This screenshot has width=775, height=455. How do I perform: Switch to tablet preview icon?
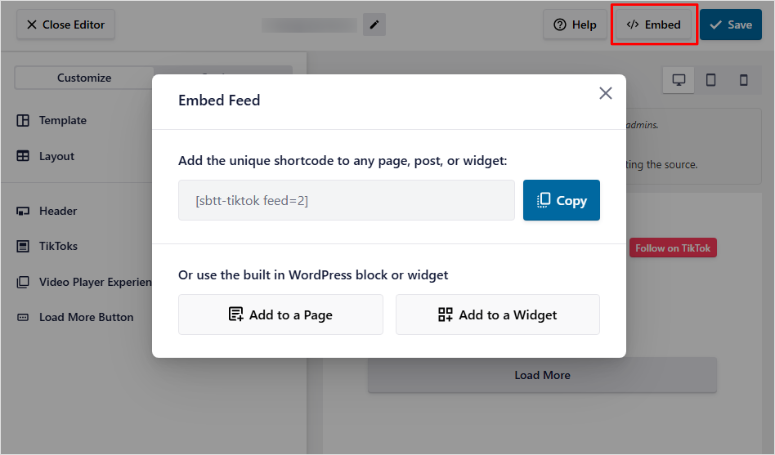pos(711,80)
